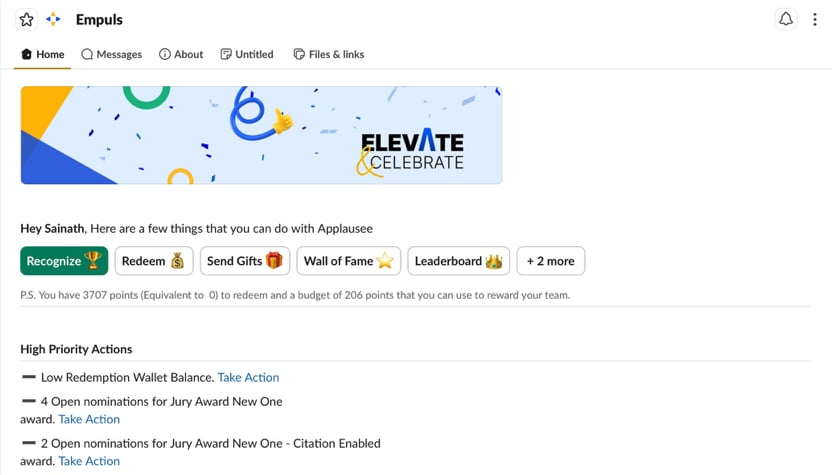Open the About tab
The image size is (832, 475).
[181, 54]
